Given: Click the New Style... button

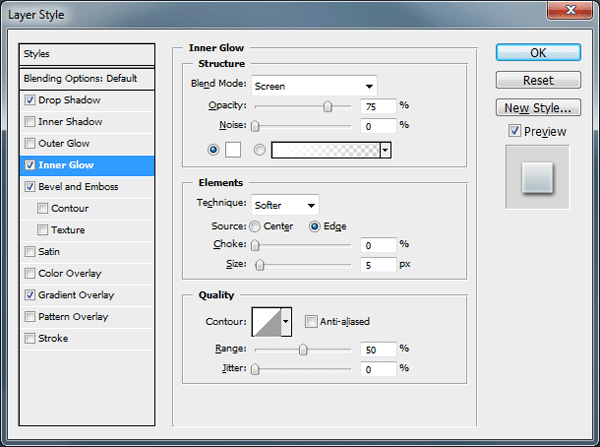Looking at the screenshot, I should coord(538,108).
